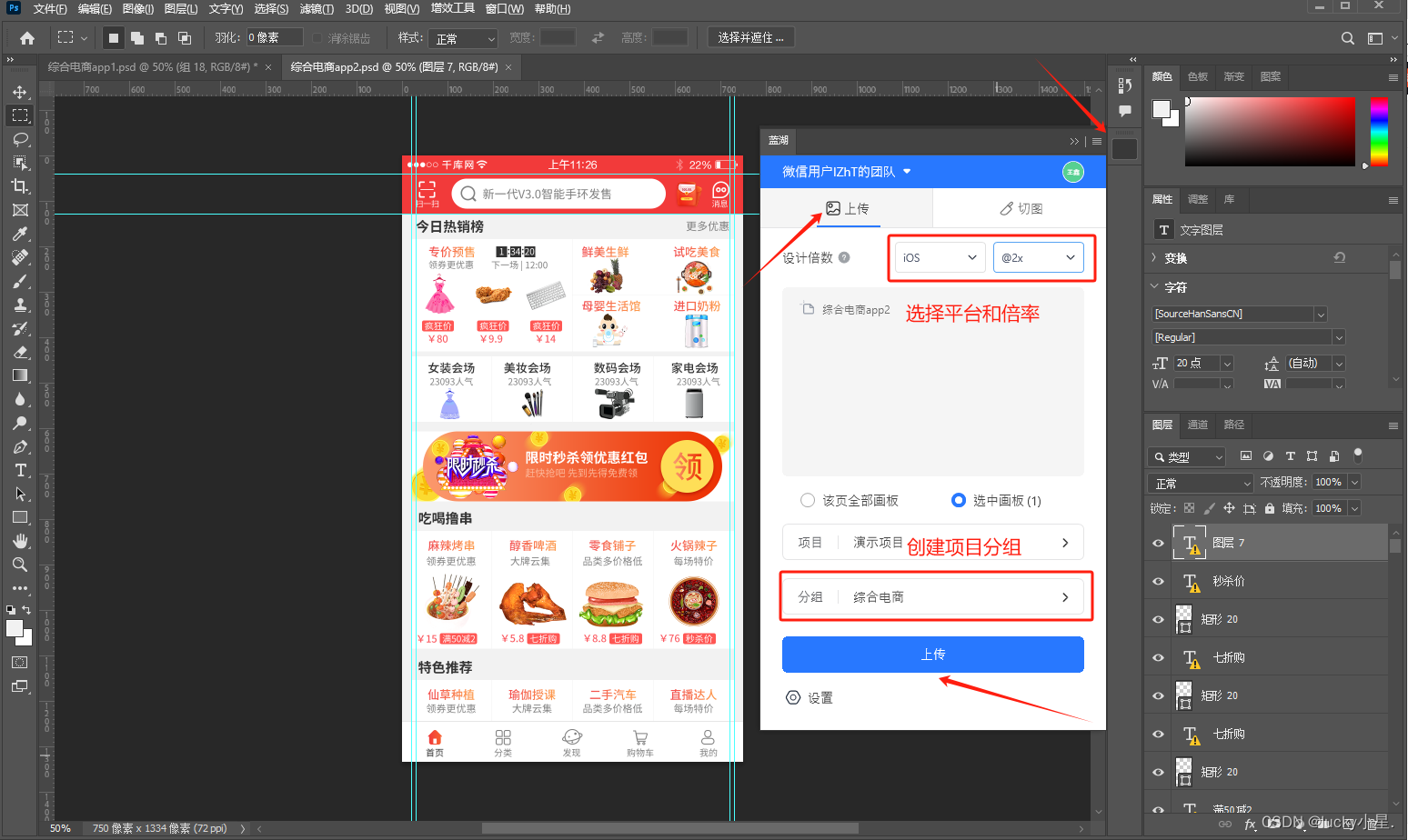Toggle Quick Mask mode icon
1408x840 pixels.
coord(20,663)
